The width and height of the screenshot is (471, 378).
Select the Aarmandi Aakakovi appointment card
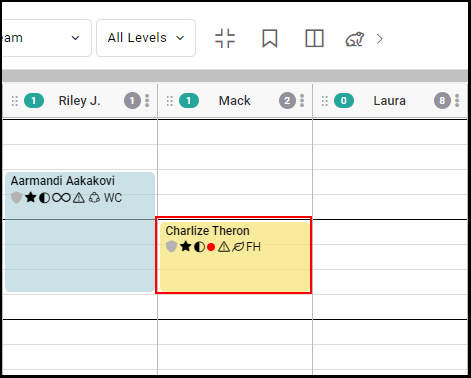pos(80,232)
